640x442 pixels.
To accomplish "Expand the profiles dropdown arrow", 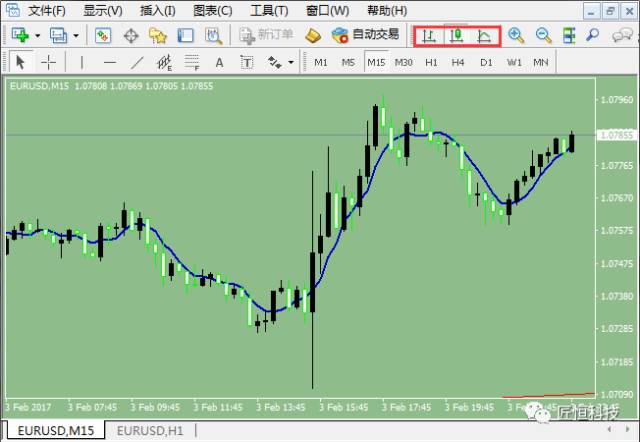I will pyautogui.click(x=75, y=35).
